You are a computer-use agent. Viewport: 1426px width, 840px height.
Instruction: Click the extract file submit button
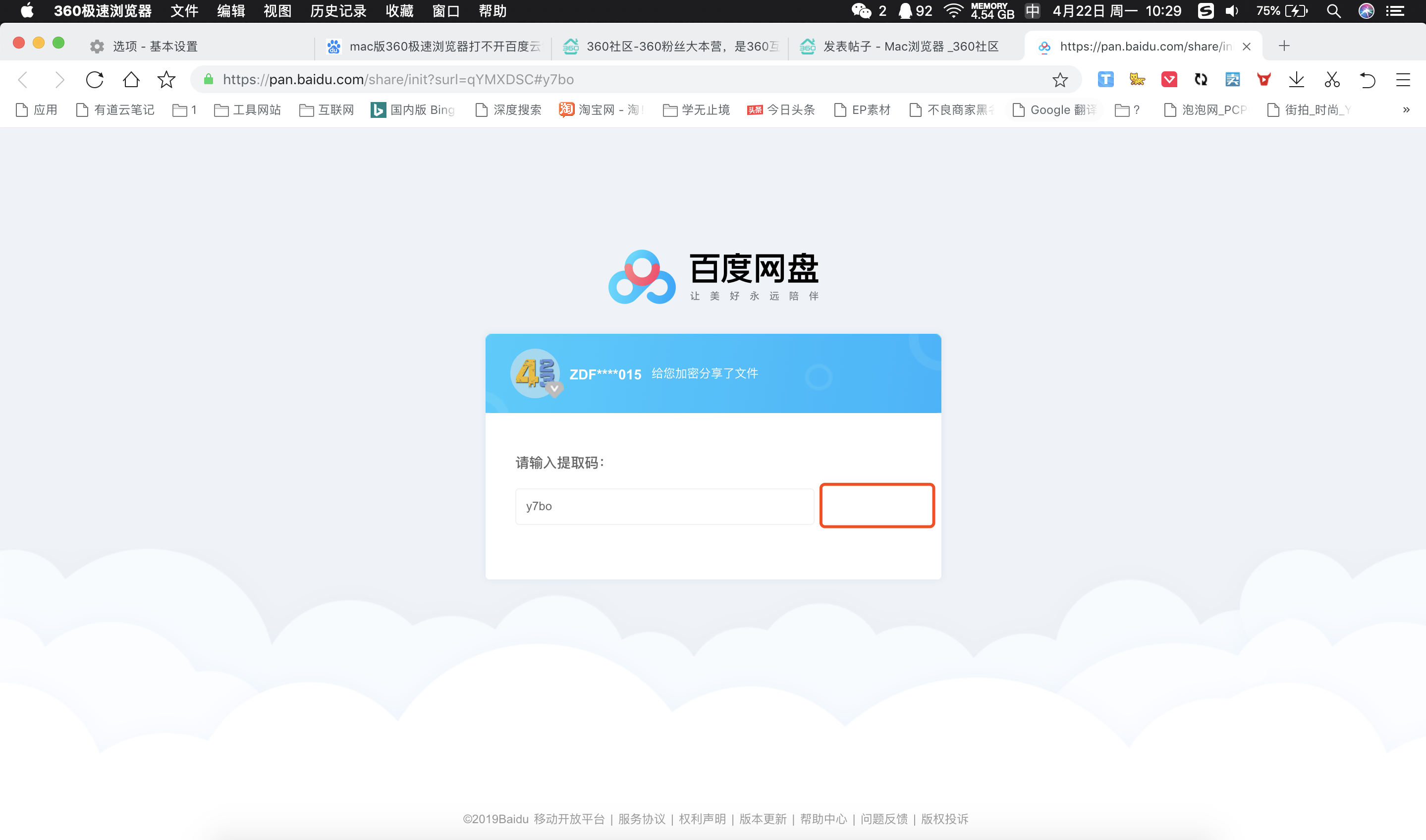click(x=877, y=506)
